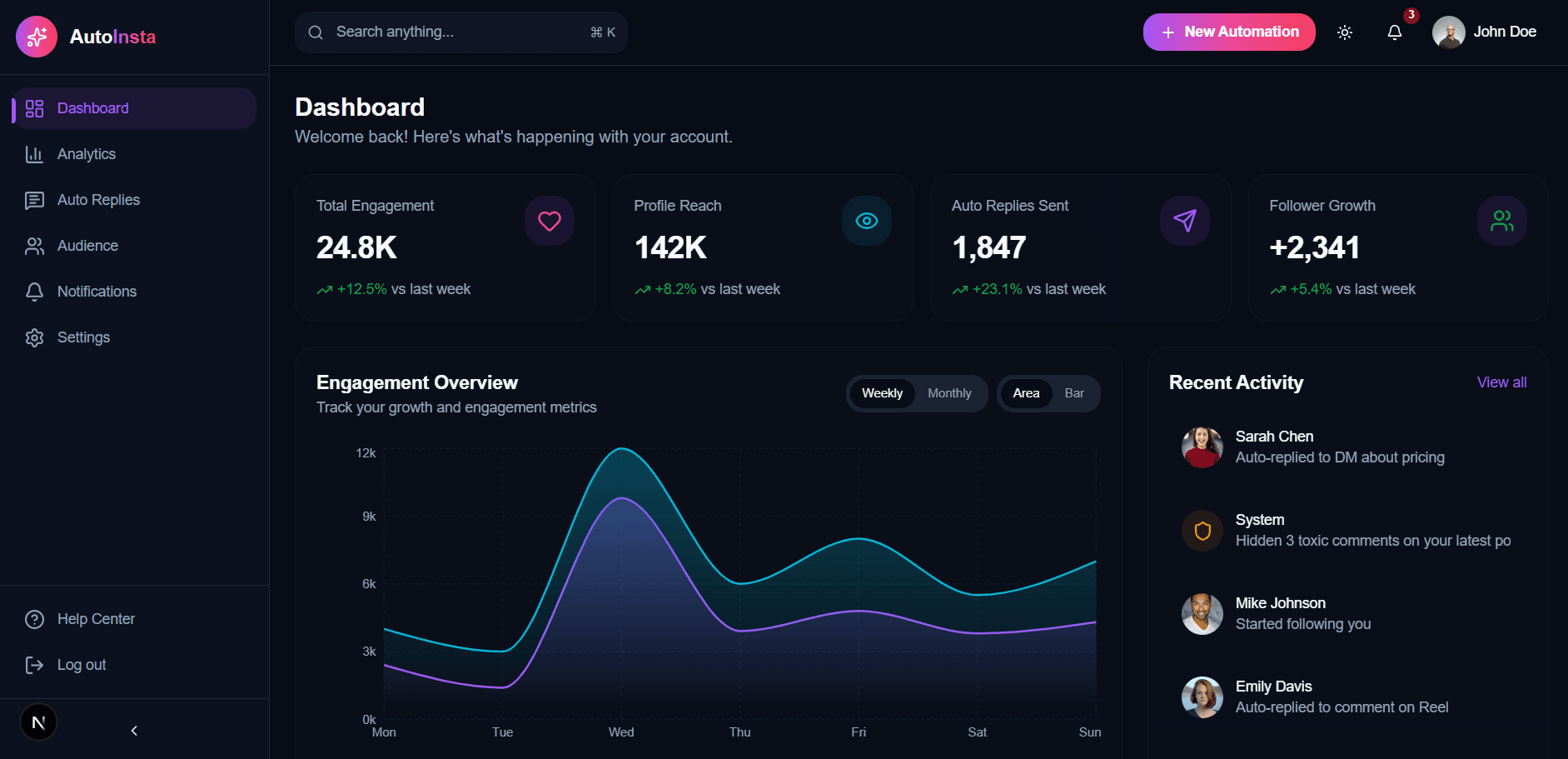
Task: Click the New Automation button
Action: point(1228,32)
